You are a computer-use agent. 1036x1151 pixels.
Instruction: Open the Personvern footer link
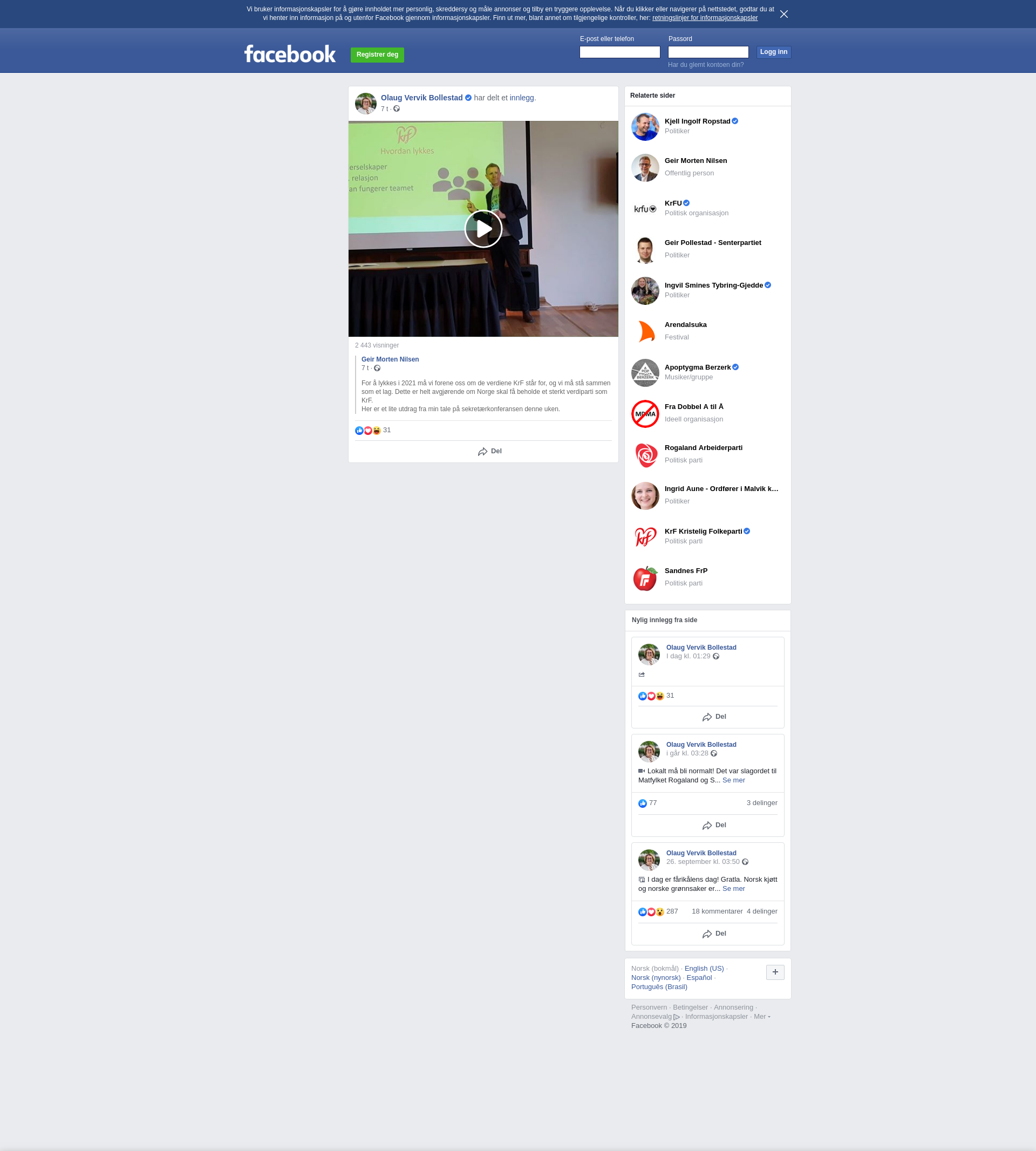click(649, 1007)
